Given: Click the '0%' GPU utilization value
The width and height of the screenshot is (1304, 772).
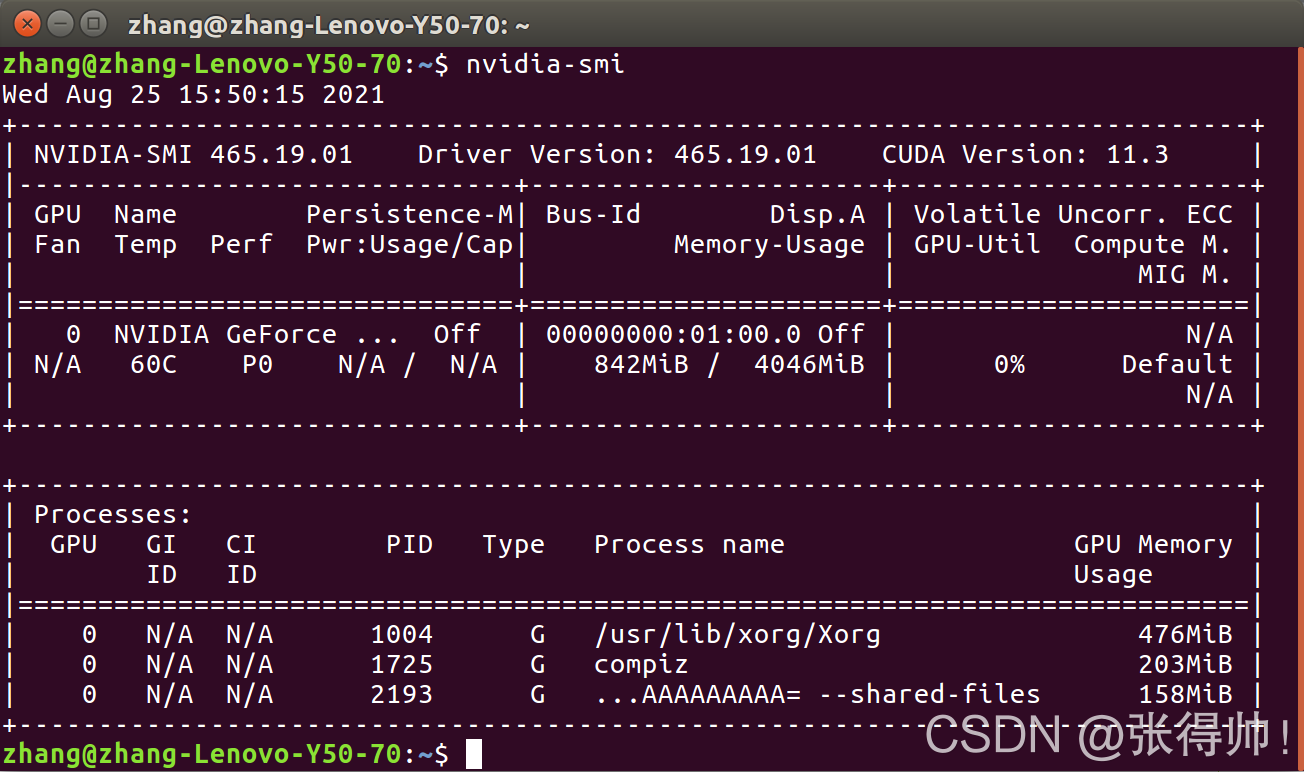Looking at the screenshot, I should tap(1009, 365).
